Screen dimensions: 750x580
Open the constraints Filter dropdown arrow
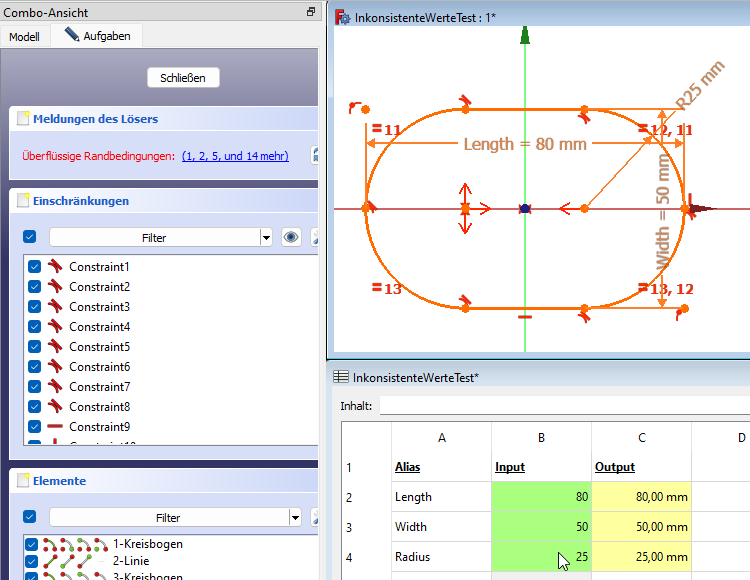[266, 237]
